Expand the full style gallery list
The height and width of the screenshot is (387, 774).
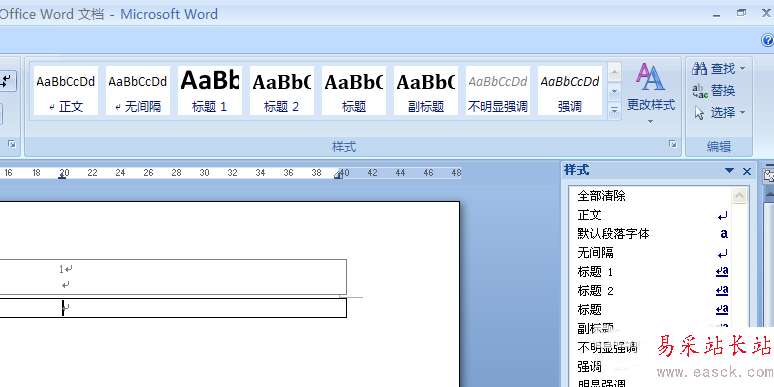point(614,111)
